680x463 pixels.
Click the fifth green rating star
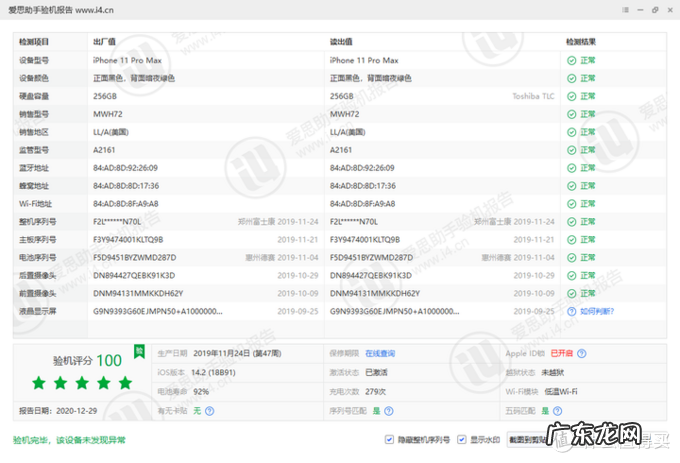click(x=125, y=383)
